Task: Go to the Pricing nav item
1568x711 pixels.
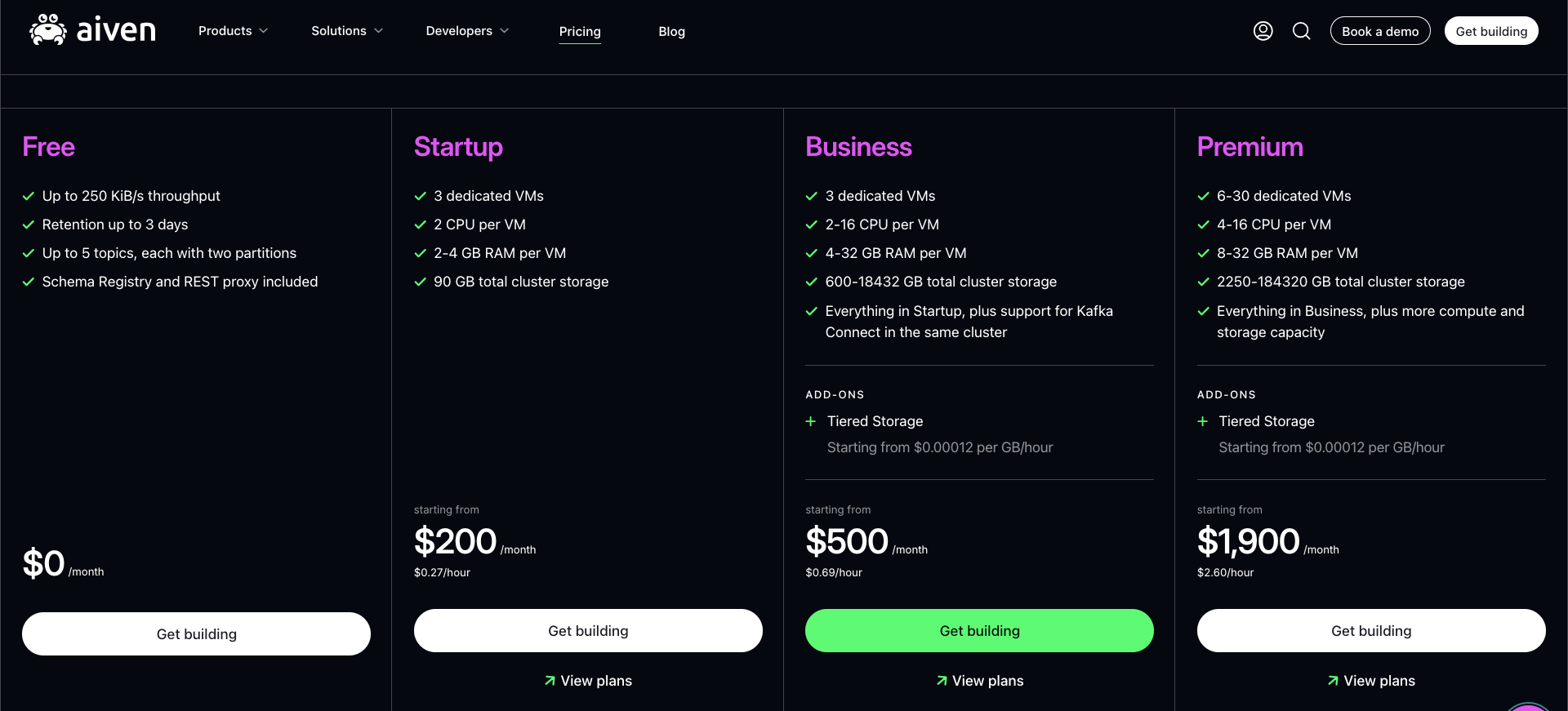Action: pos(580,32)
